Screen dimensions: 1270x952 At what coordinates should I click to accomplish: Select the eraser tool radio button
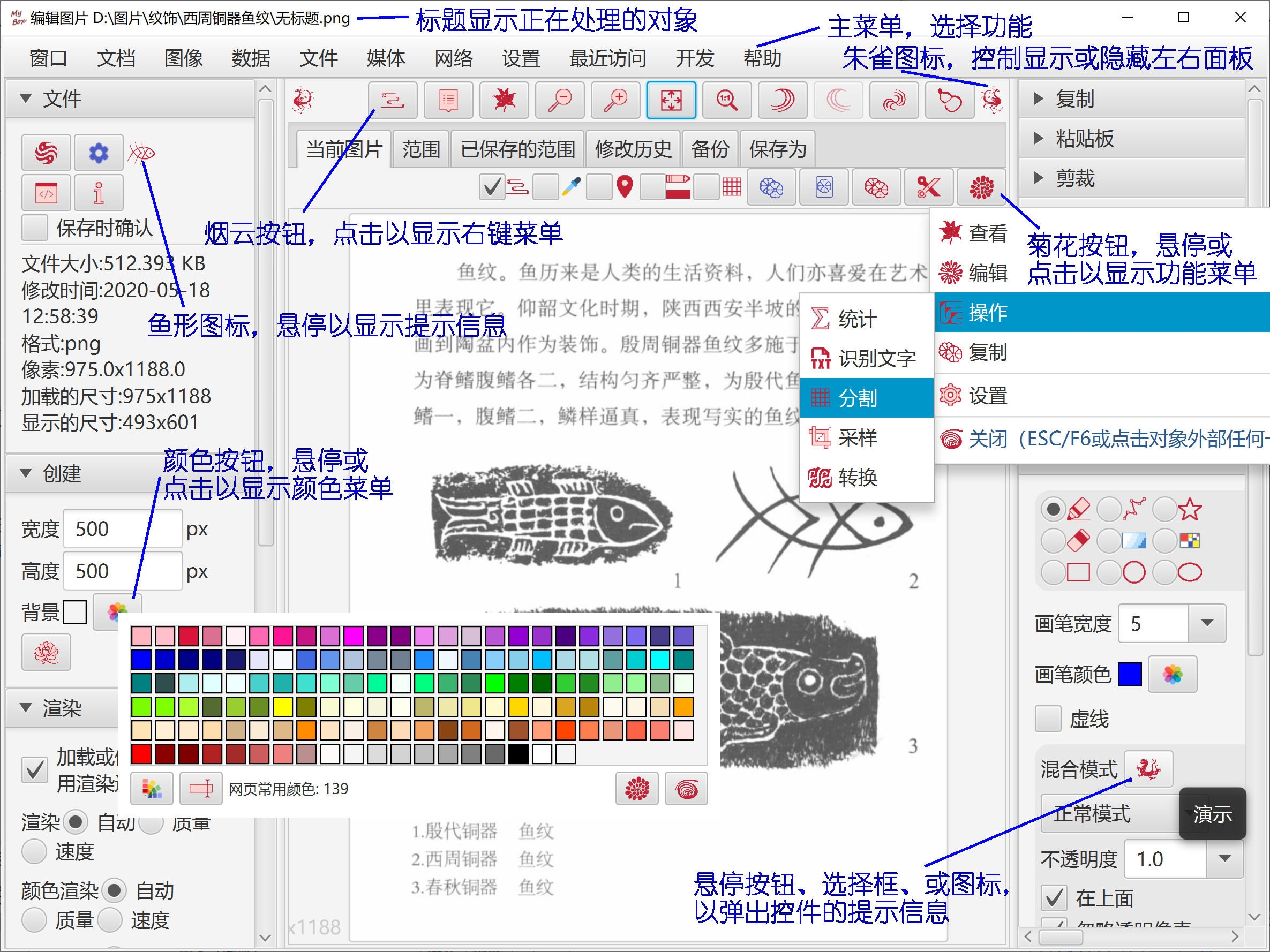tap(1054, 541)
